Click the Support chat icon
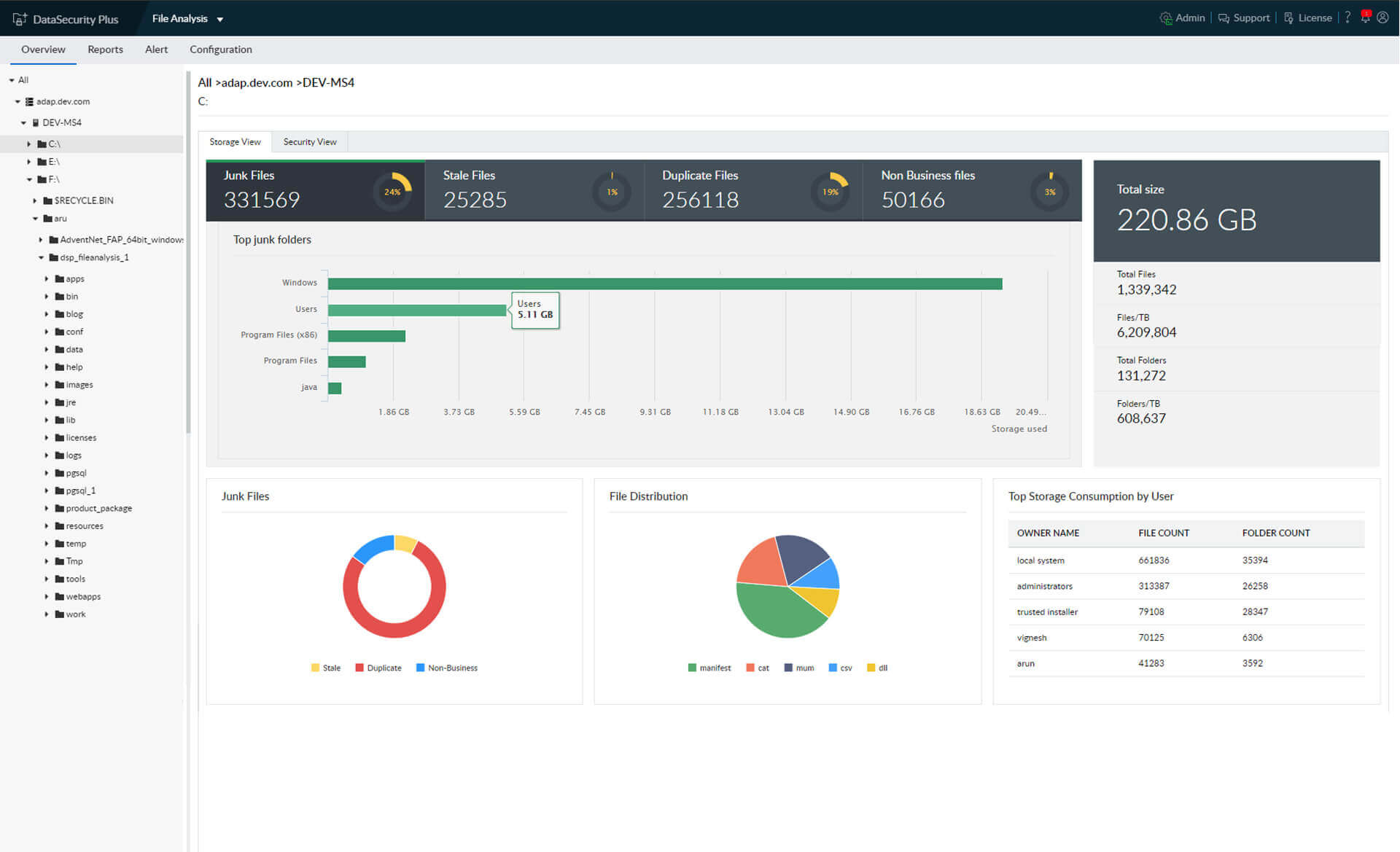Image resolution: width=1400 pixels, height=852 pixels. [x=1224, y=18]
